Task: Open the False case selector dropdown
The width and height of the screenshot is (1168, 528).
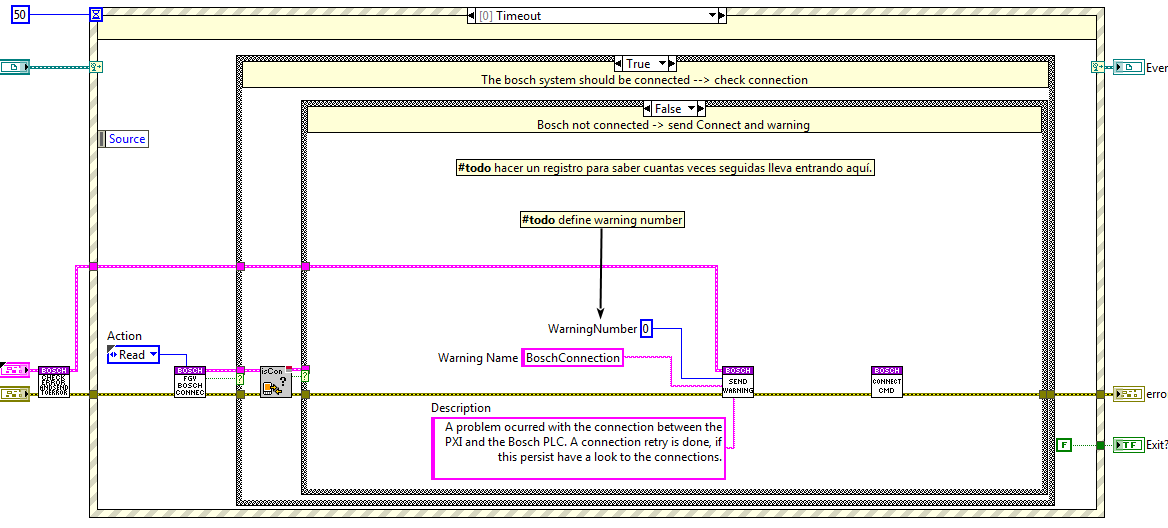Action: pos(692,109)
